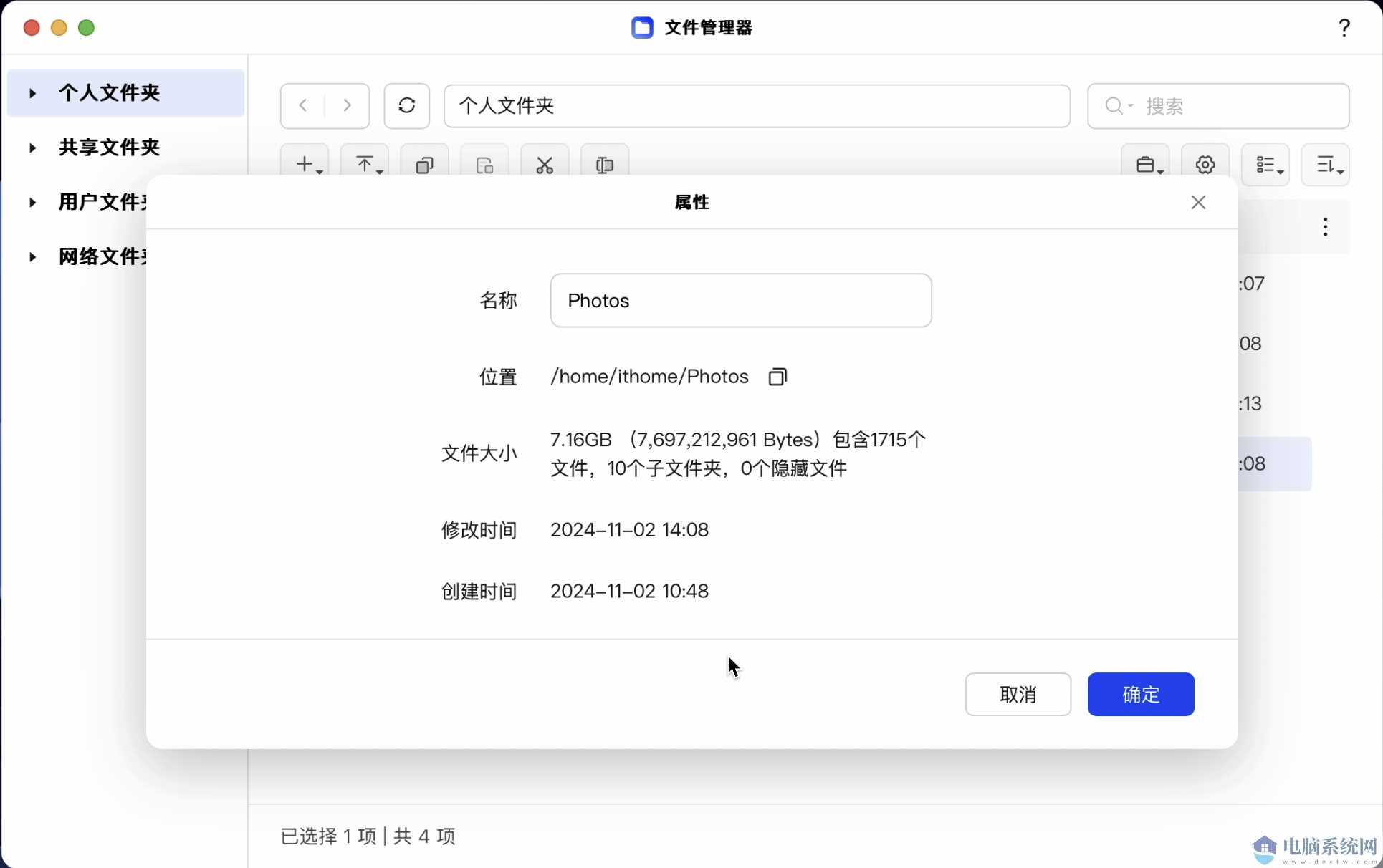
Task: Click the 修改时间 value 2024-11-02 14:08
Action: point(629,530)
